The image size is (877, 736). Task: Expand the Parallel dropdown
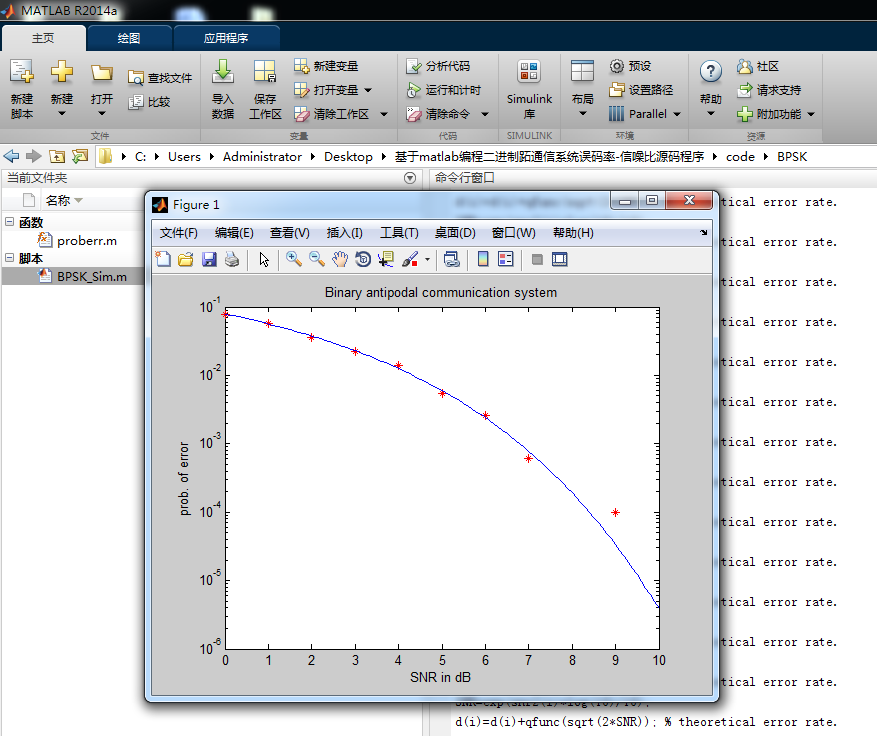[677, 114]
